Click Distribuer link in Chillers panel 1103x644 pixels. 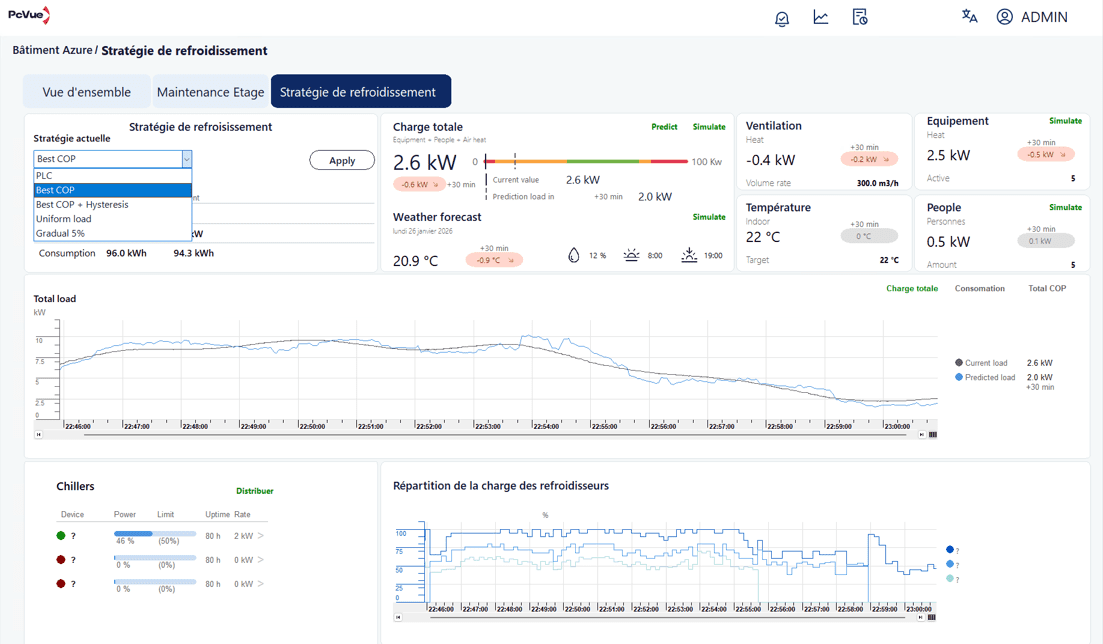pyautogui.click(x=255, y=491)
